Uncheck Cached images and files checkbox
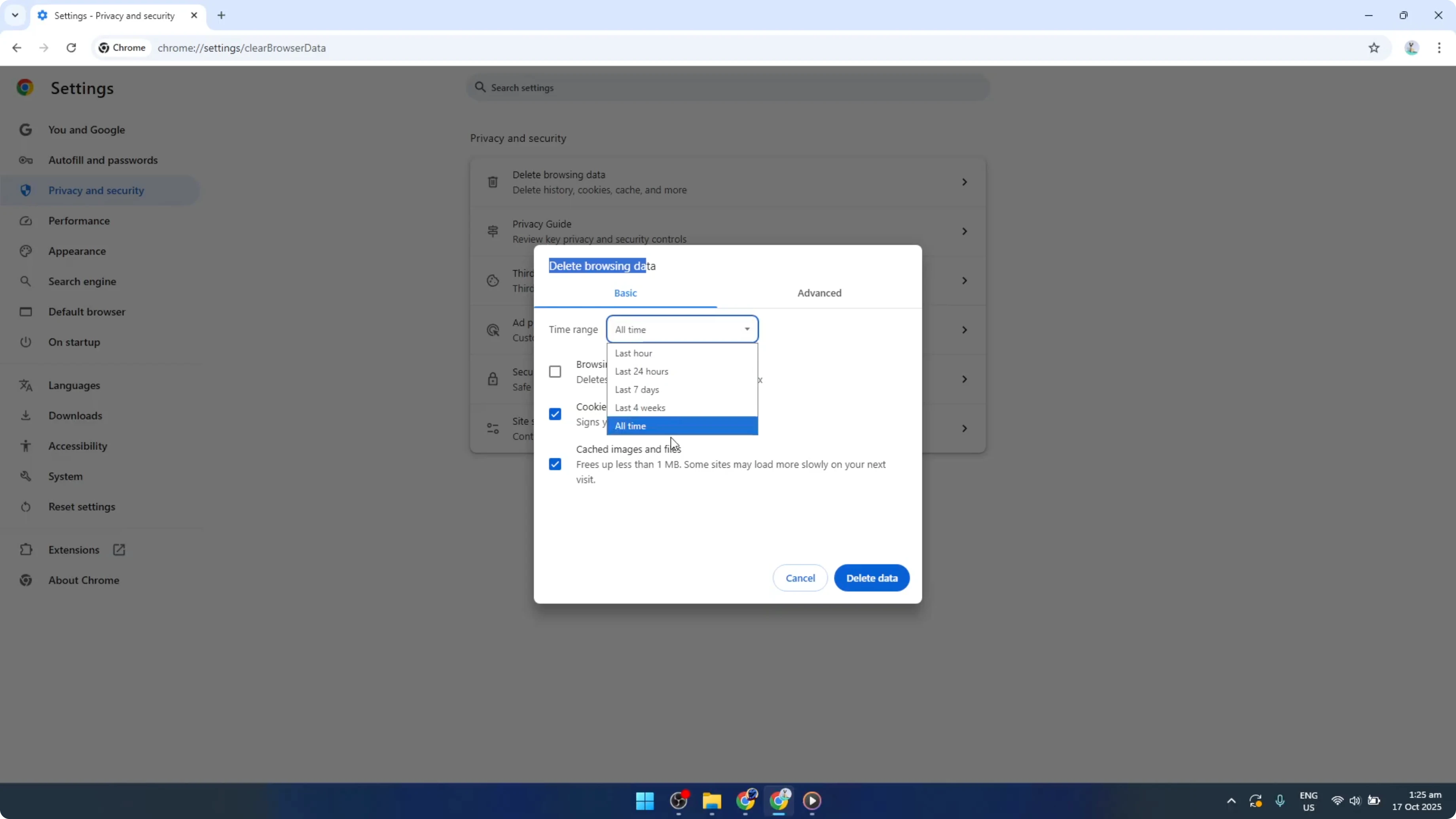The height and width of the screenshot is (819, 1456). (555, 464)
